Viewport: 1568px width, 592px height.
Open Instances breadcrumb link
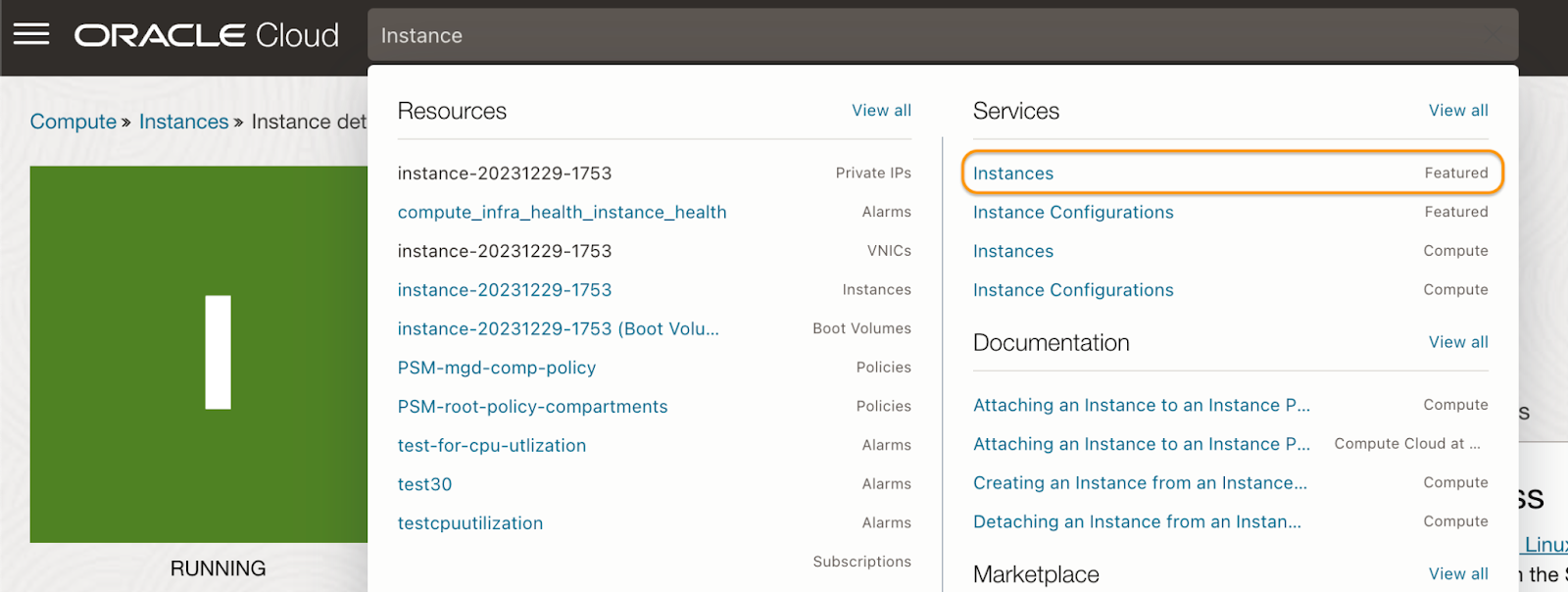[183, 122]
